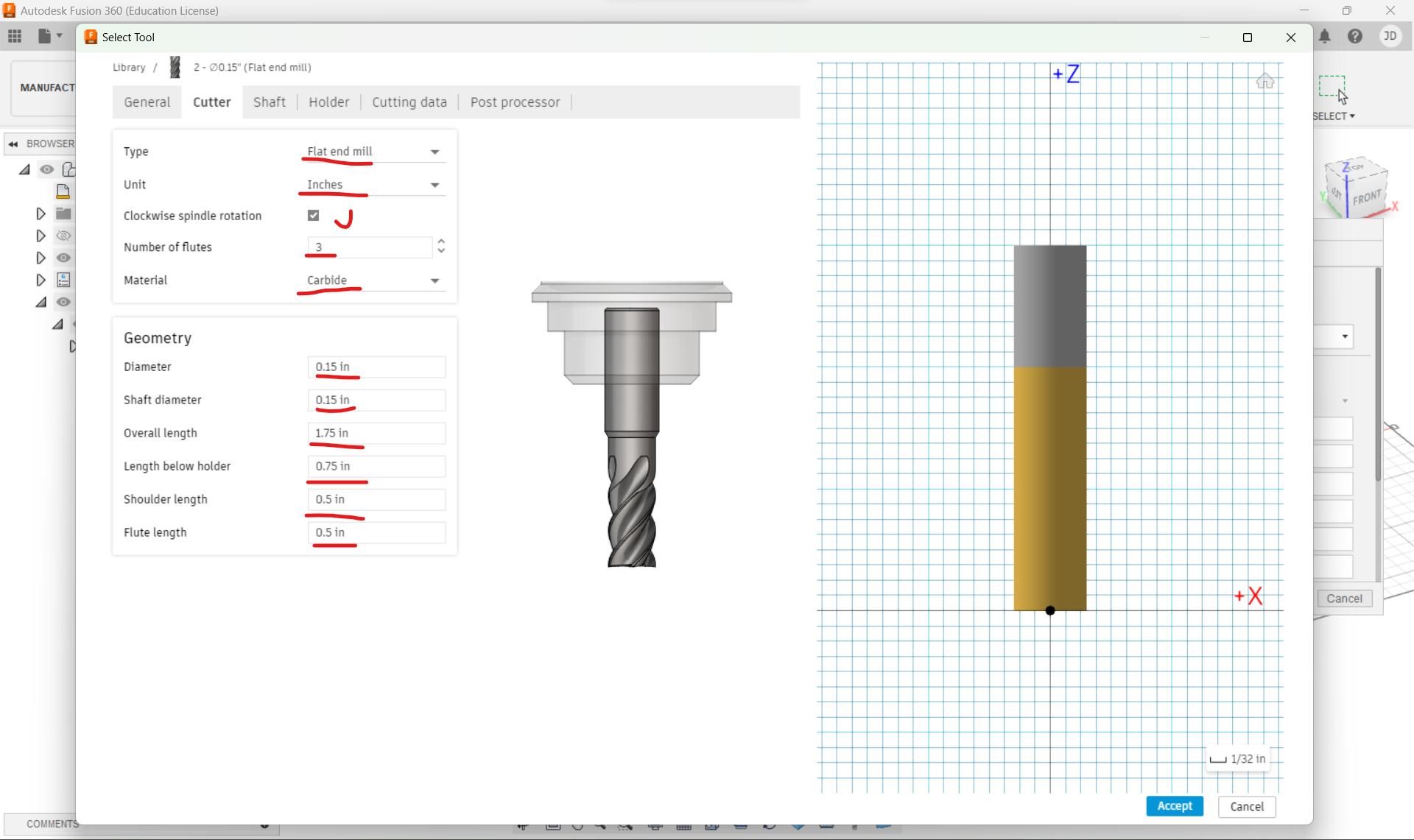Screen dimensions: 1414x840
Task: Click the blue Accept button
Action: click(x=1174, y=806)
